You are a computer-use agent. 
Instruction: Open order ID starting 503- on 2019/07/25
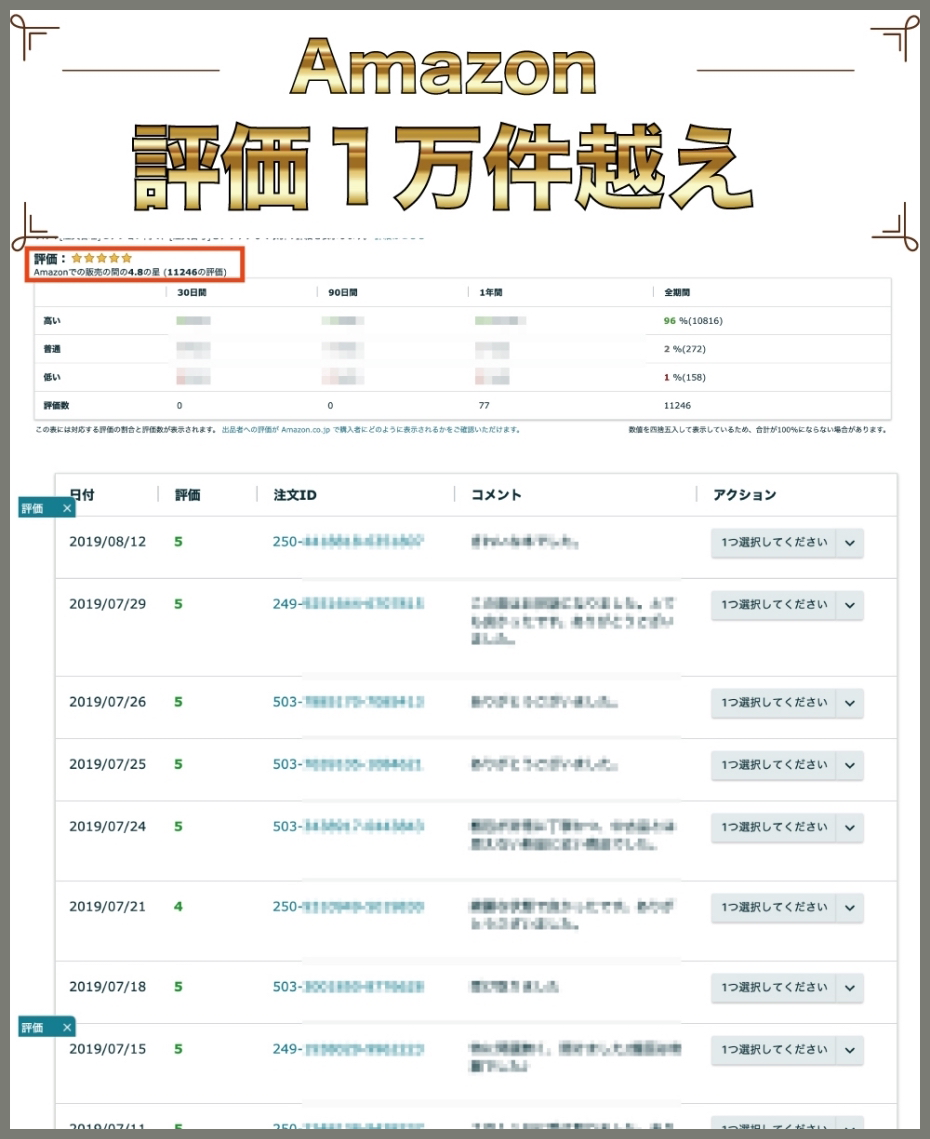coord(348,764)
